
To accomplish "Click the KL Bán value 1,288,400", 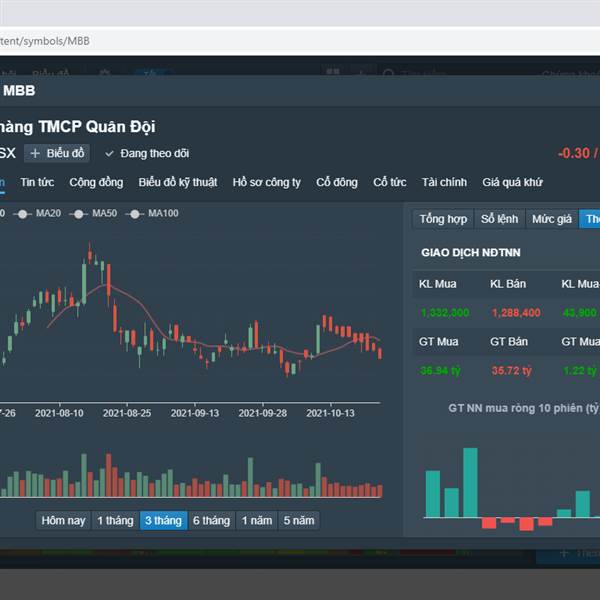I will (516, 313).
